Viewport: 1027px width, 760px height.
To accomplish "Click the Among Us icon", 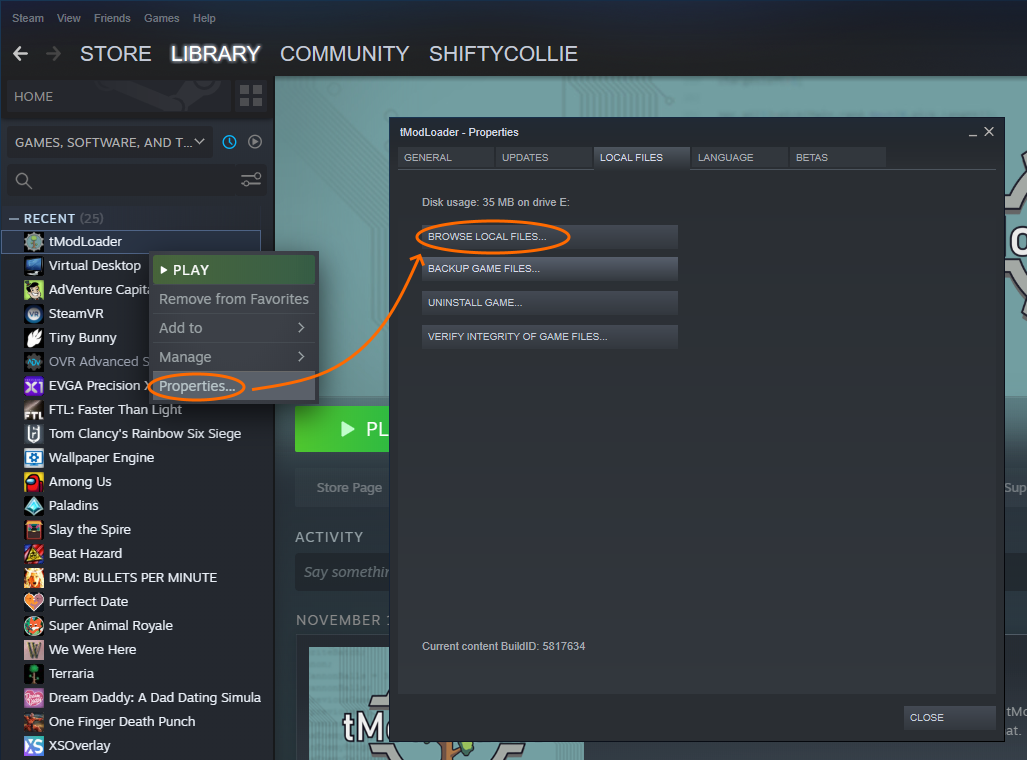I will pos(34,482).
